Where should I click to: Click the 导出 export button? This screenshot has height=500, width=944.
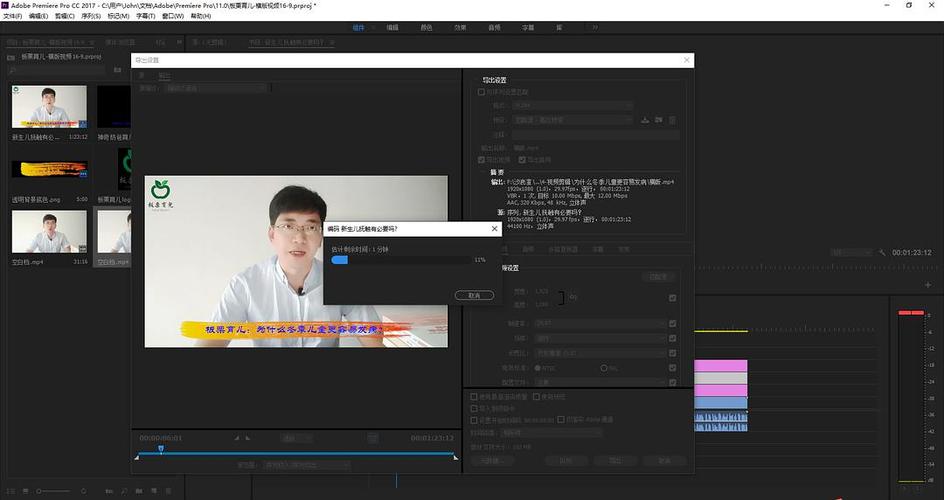point(615,461)
